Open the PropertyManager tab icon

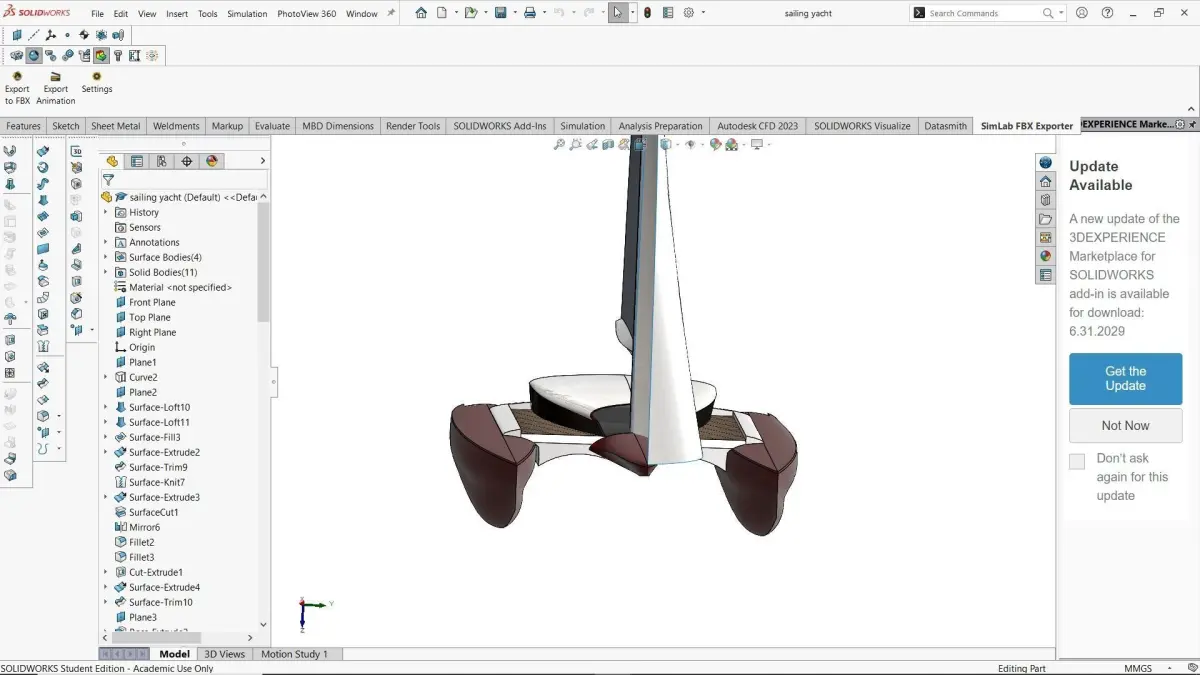click(137, 161)
